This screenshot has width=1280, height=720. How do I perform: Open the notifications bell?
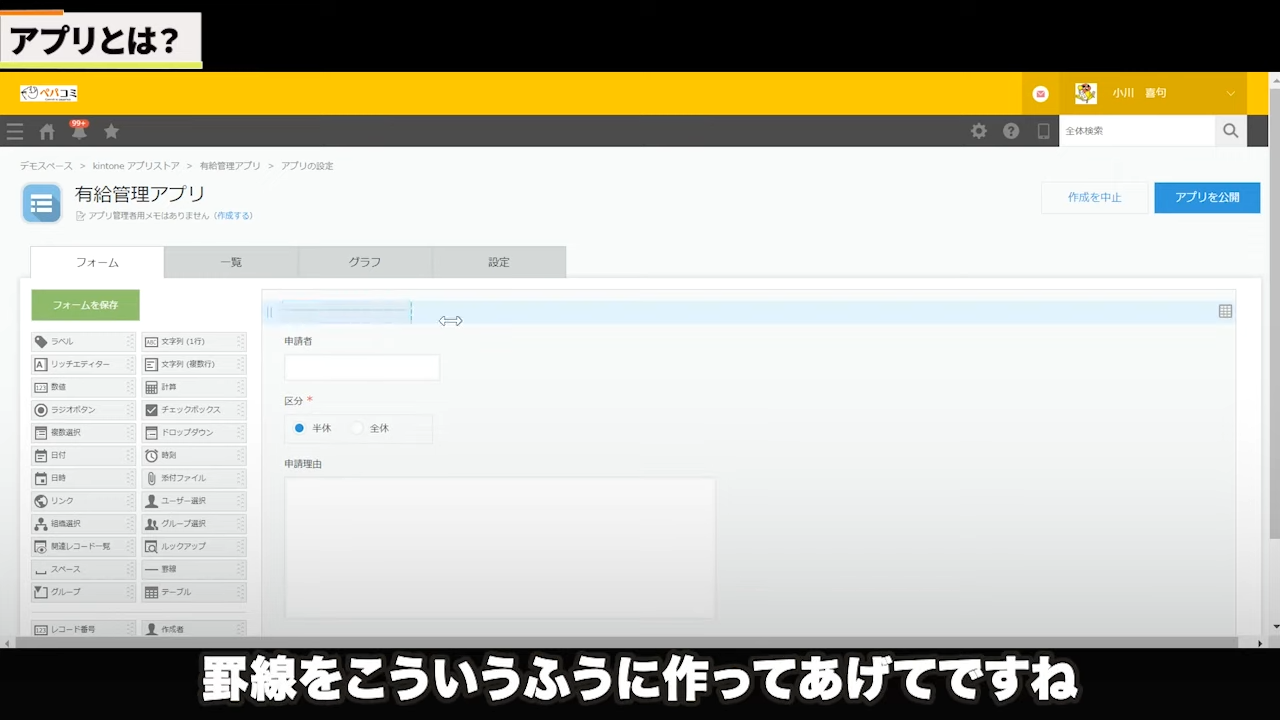[x=79, y=131]
